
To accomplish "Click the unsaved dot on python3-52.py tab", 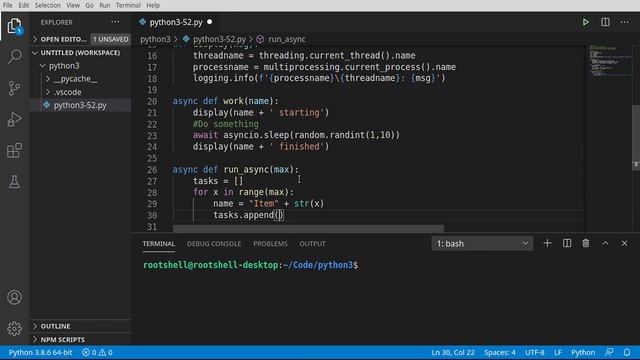I will click(x=209, y=22).
